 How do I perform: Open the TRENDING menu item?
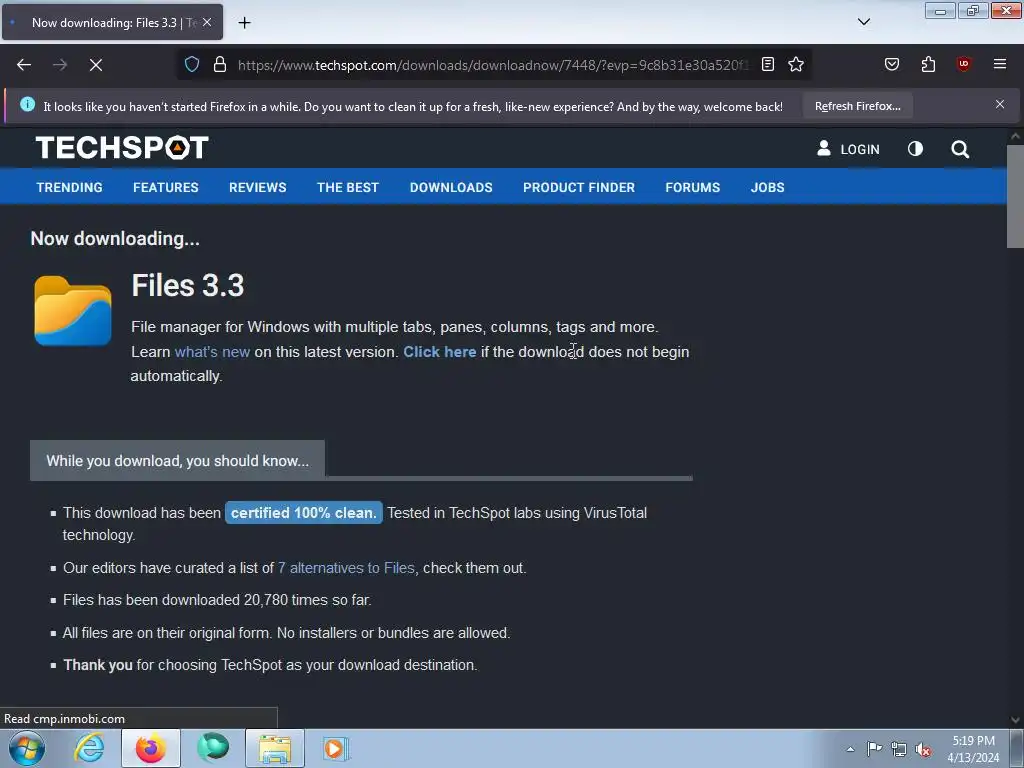[x=69, y=187]
